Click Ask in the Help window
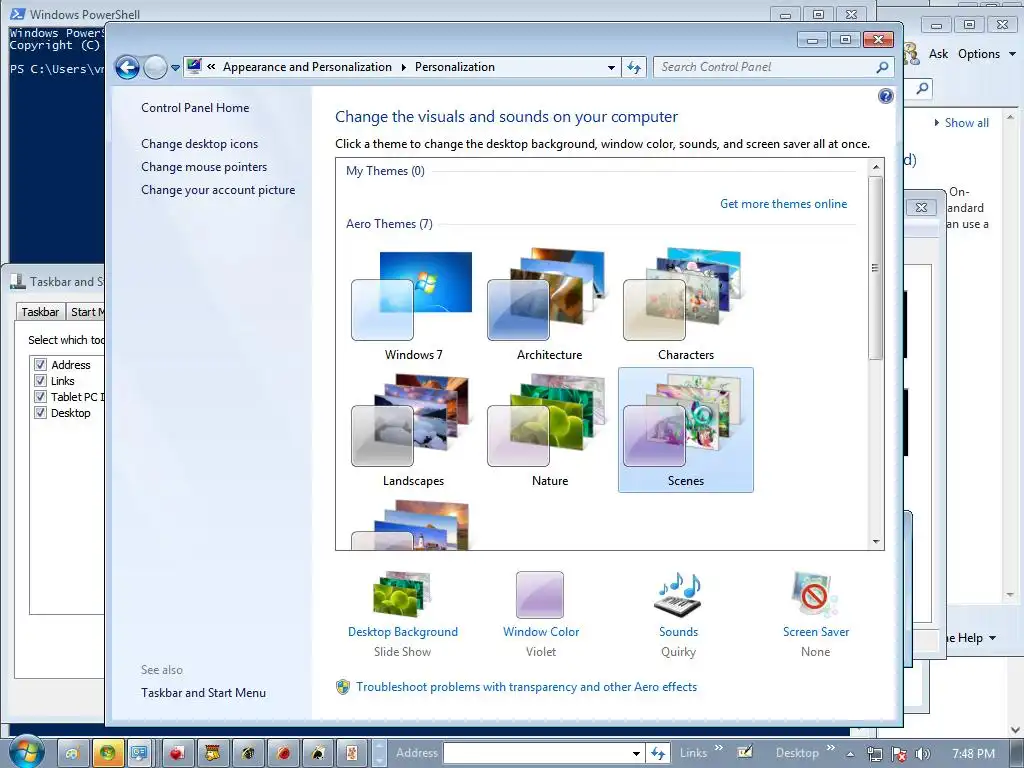Image resolution: width=1024 pixels, height=768 pixels. [938, 54]
